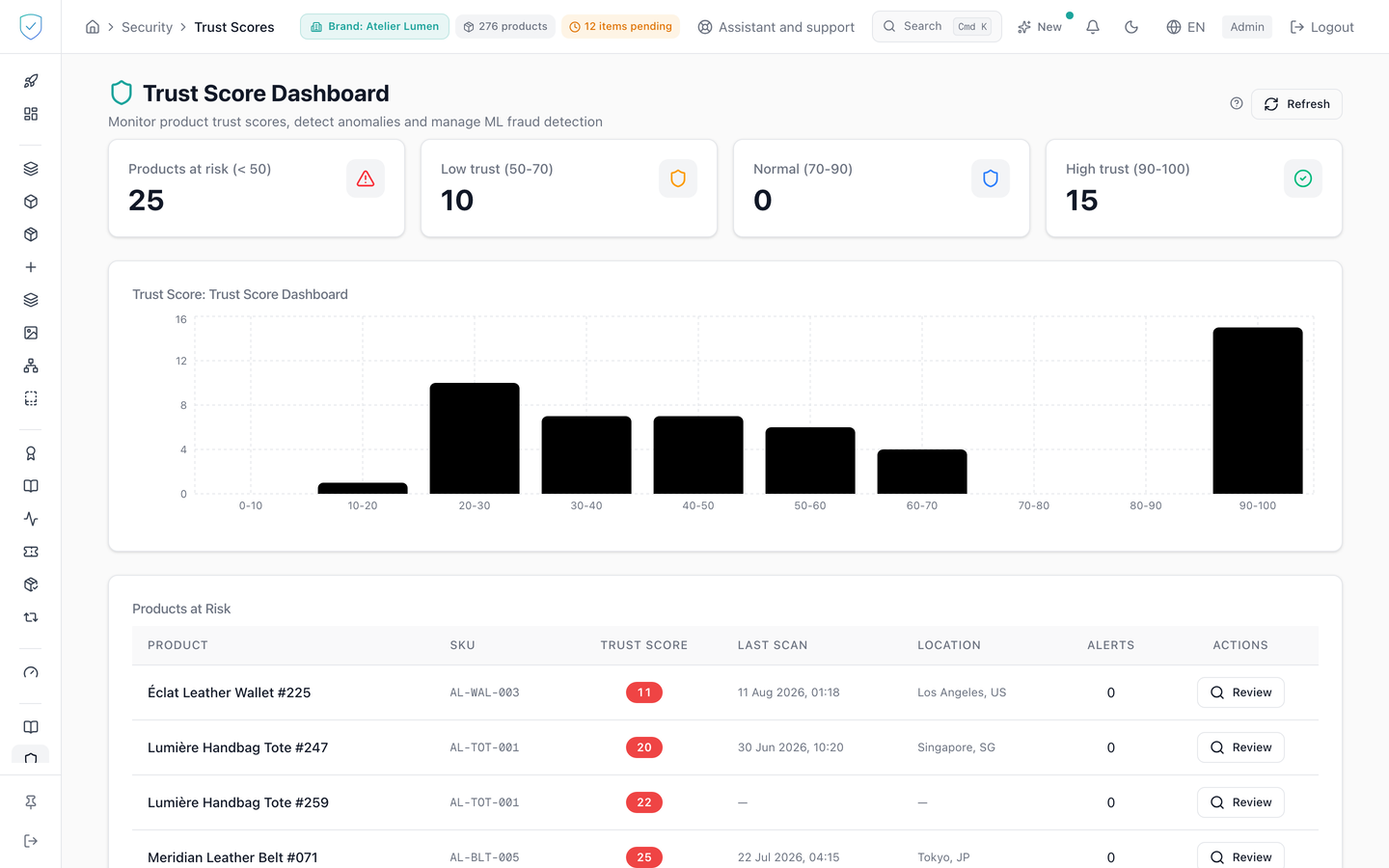Viewport: 1389px width, 868px height.
Task: Click blue shield icon on Normal card
Action: (x=991, y=178)
